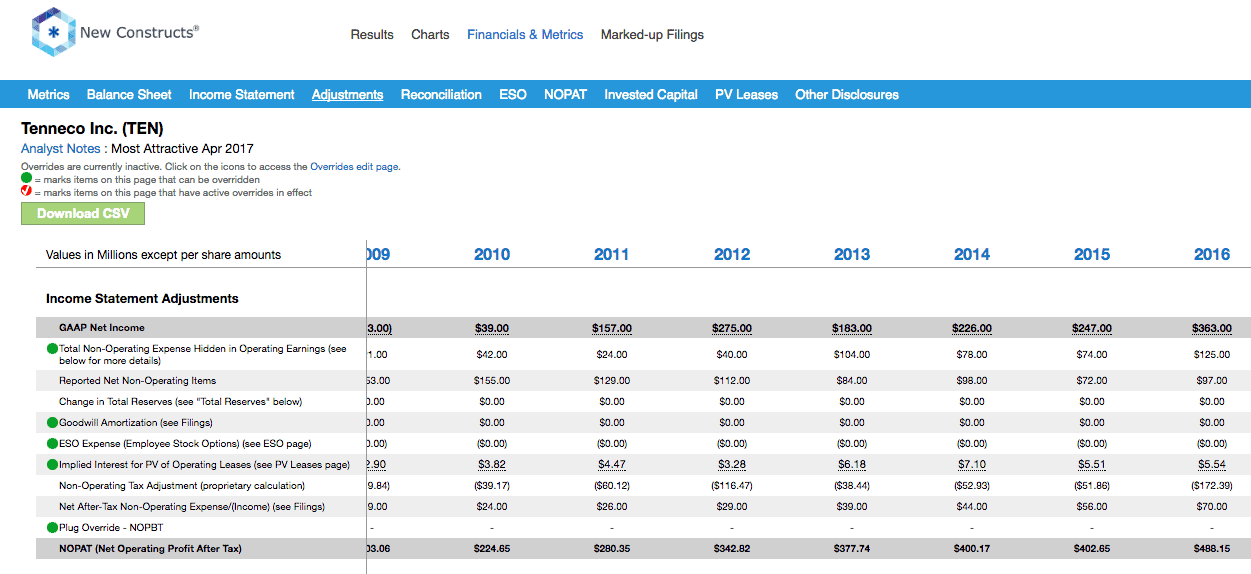
Task: Click 2012 GAAP Net Income value $275.00
Action: (x=732, y=328)
